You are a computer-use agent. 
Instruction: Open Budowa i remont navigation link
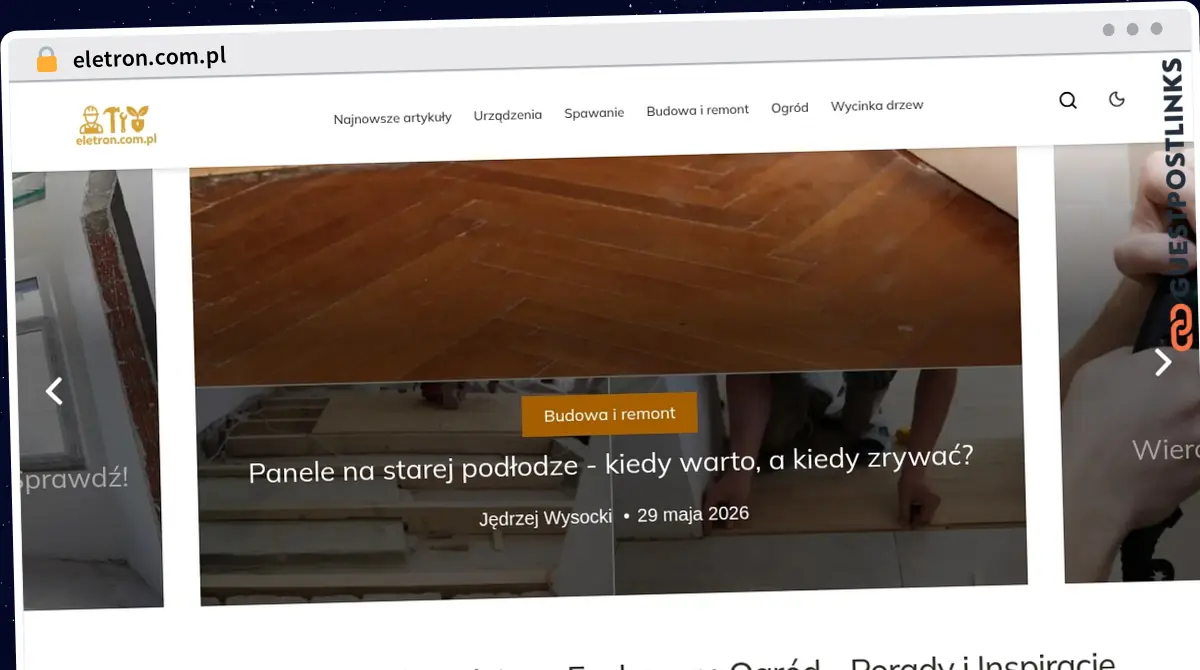click(x=698, y=110)
